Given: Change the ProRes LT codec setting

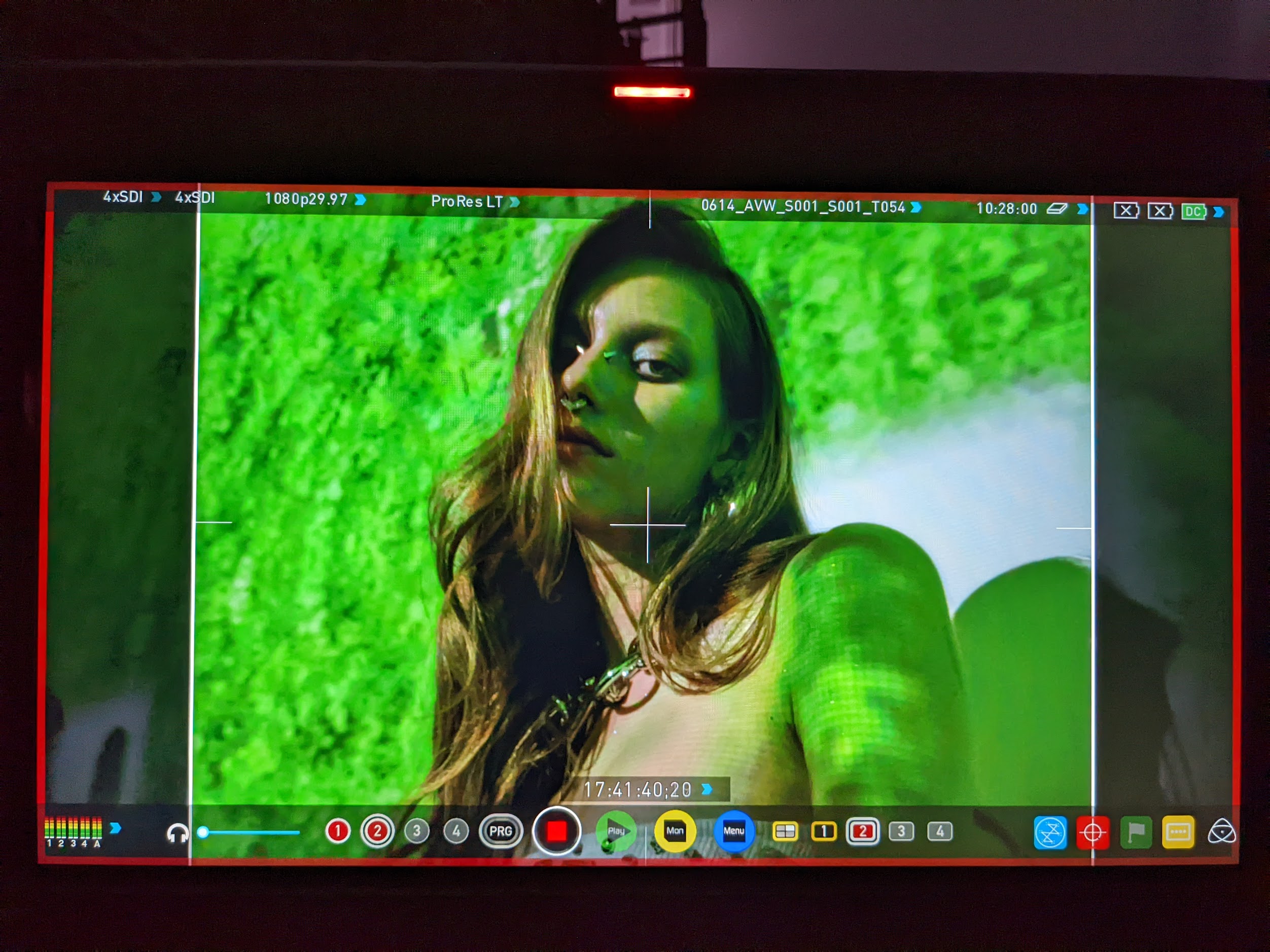Looking at the screenshot, I should (x=475, y=201).
